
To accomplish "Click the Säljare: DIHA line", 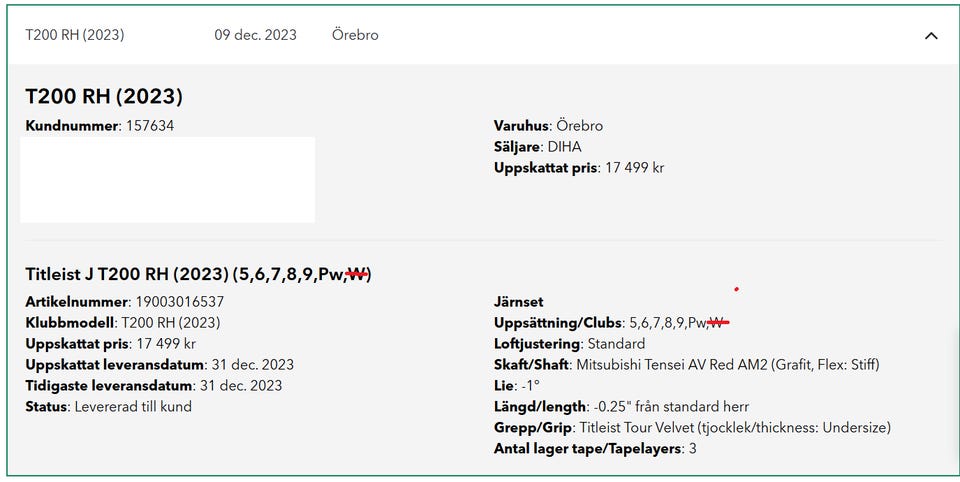I will (x=538, y=147).
